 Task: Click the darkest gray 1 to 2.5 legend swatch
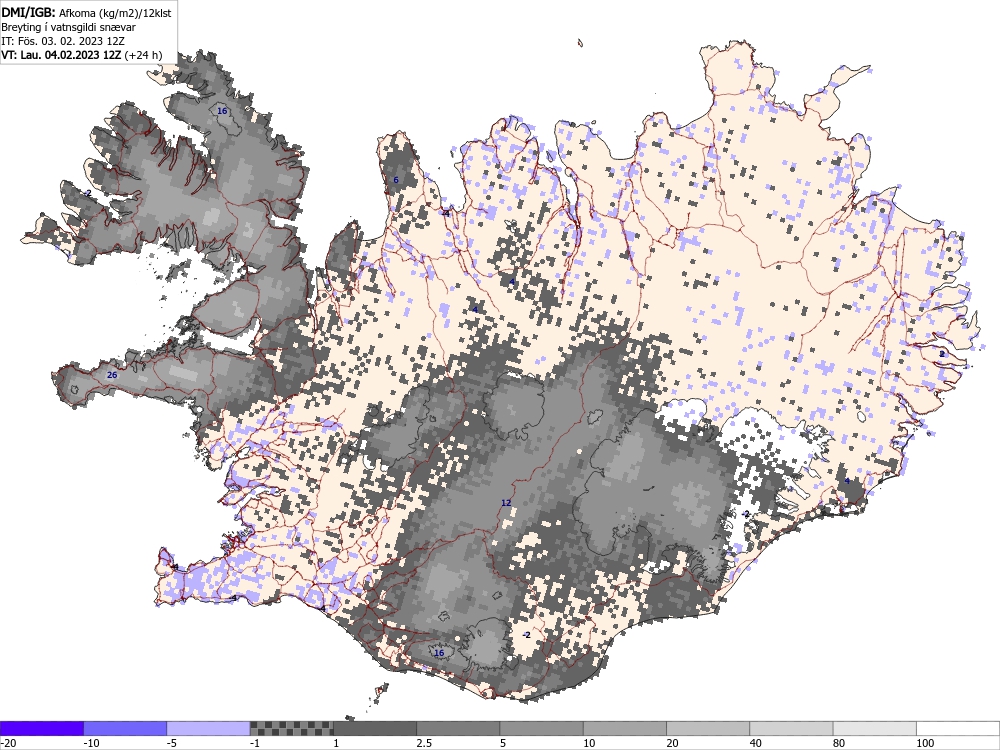click(375, 728)
